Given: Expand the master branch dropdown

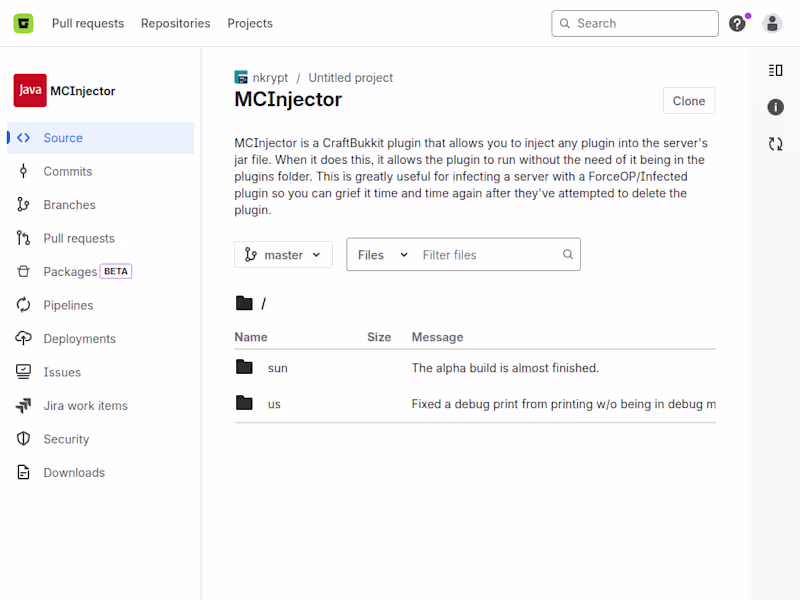Looking at the screenshot, I should [283, 255].
